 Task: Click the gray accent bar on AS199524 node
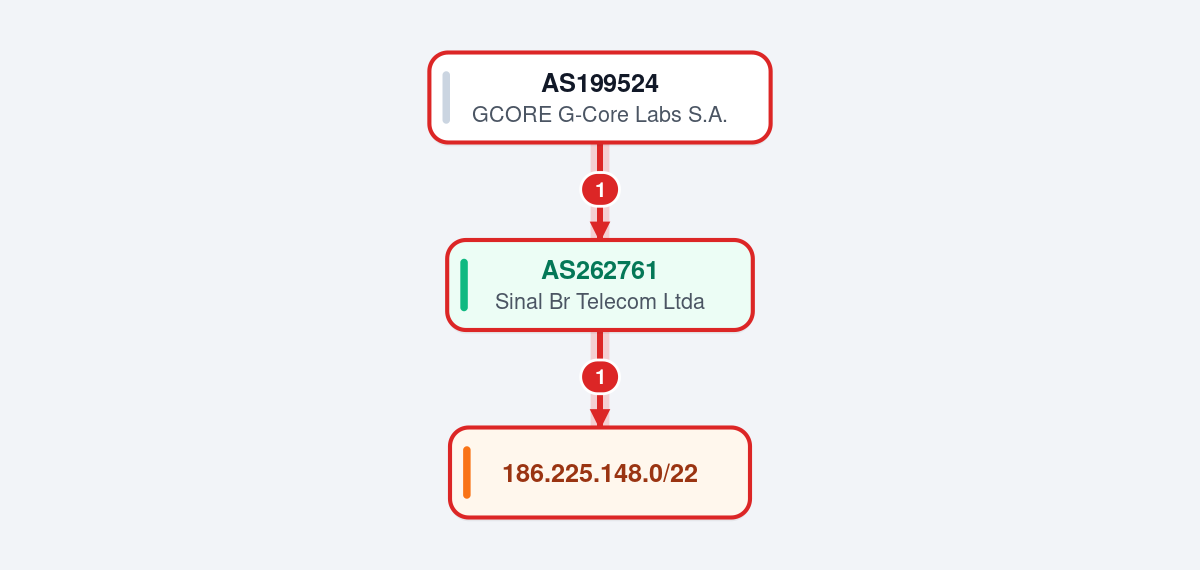pyautogui.click(x=446, y=97)
